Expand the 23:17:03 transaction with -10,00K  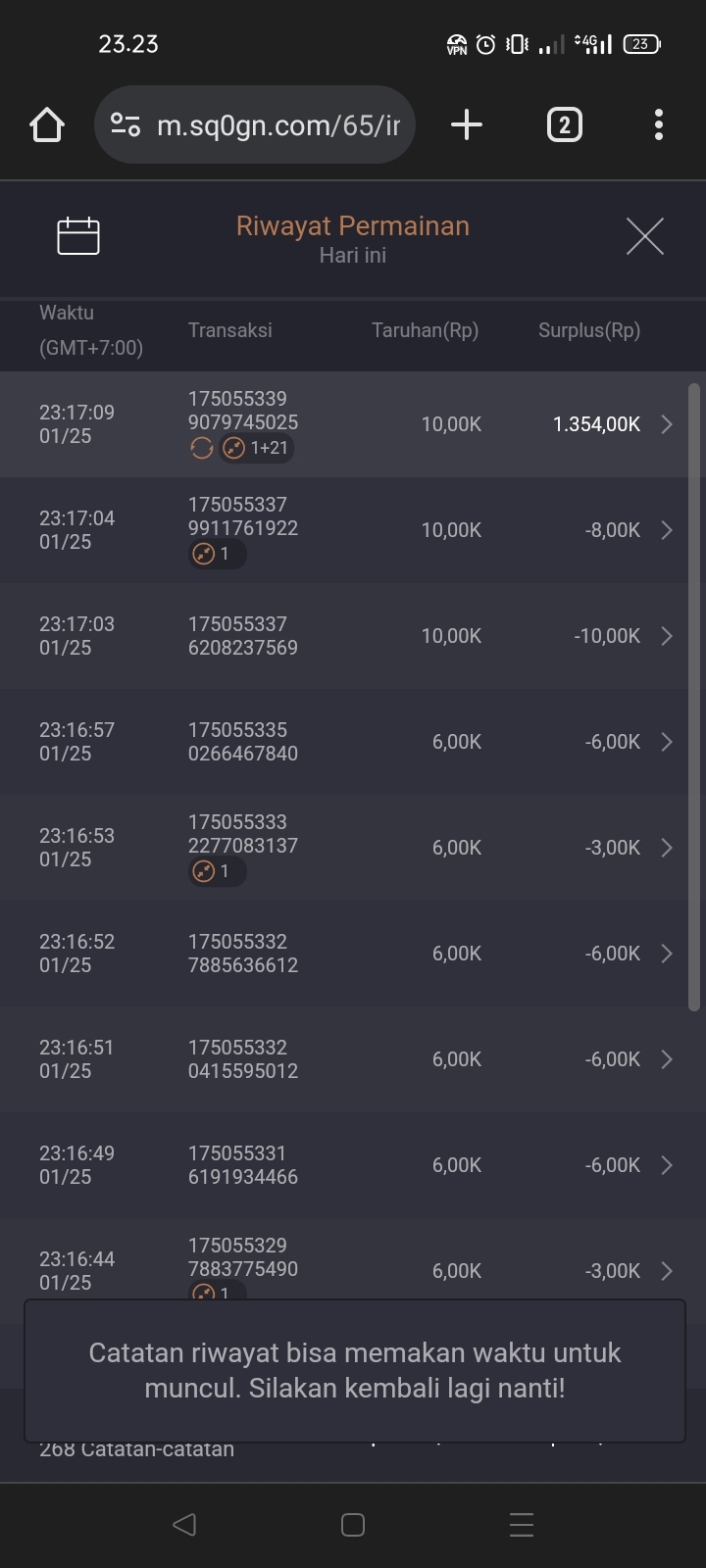[667, 636]
